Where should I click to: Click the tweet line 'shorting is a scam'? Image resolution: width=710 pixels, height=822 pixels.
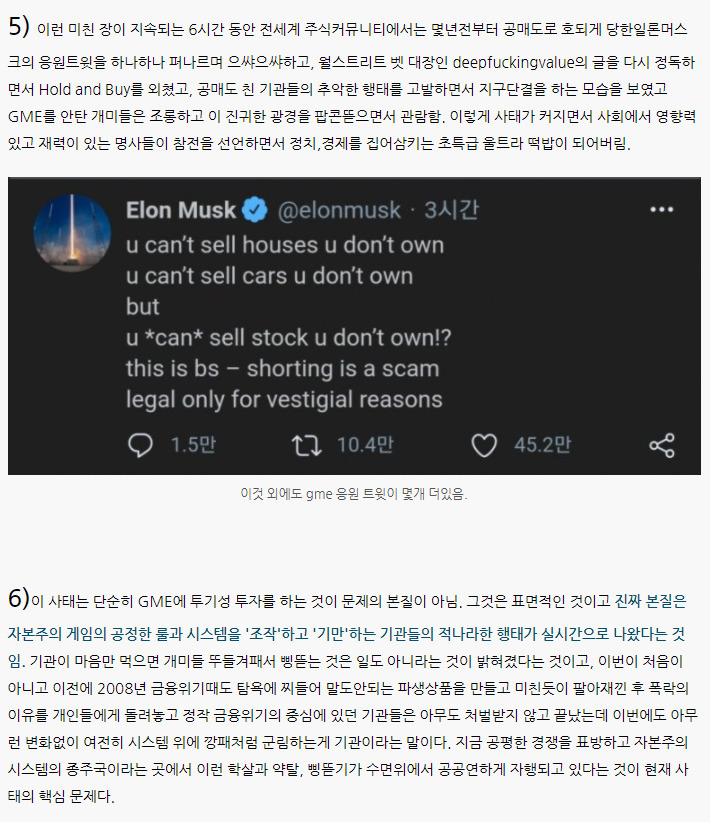pos(282,368)
